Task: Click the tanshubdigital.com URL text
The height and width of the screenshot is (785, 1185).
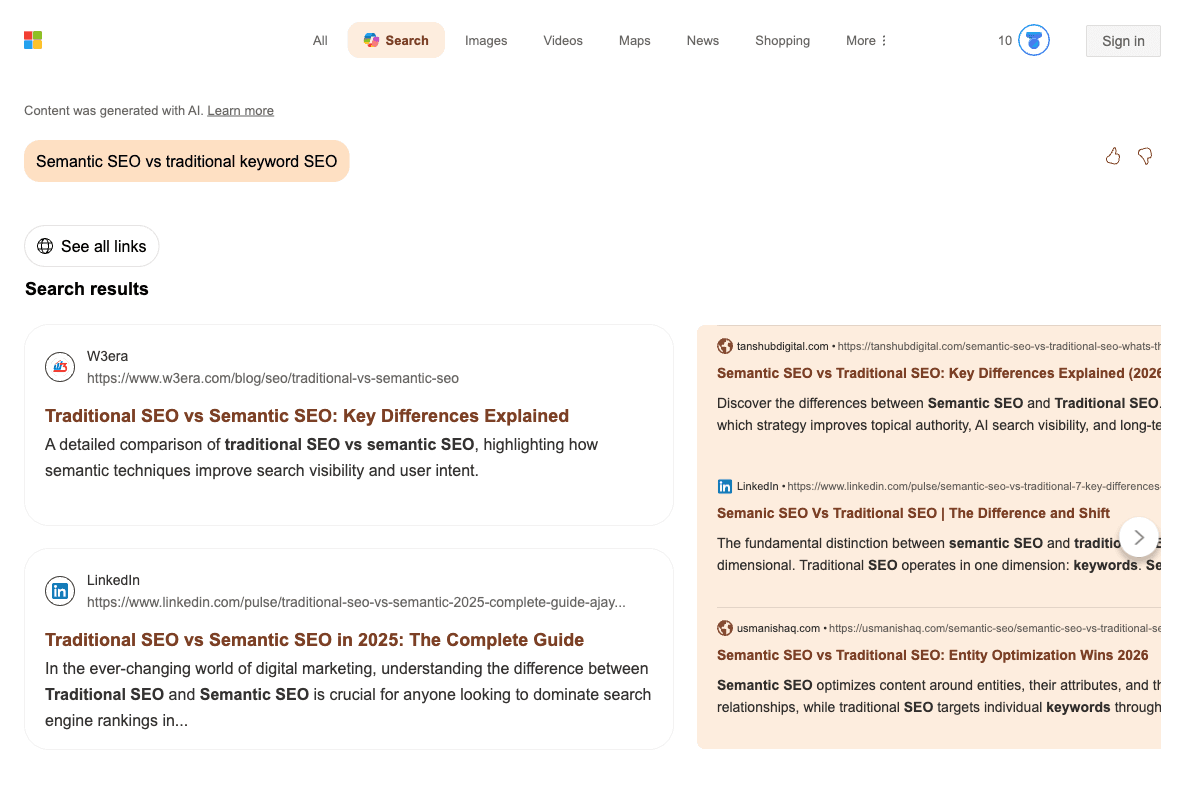Action: pyautogui.click(x=999, y=346)
